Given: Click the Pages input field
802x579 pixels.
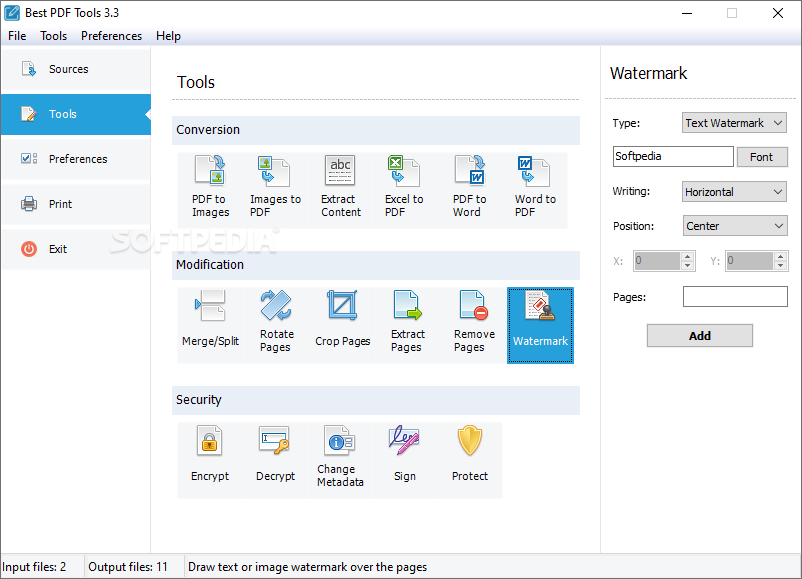Looking at the screenshot, I should [735, 297].
